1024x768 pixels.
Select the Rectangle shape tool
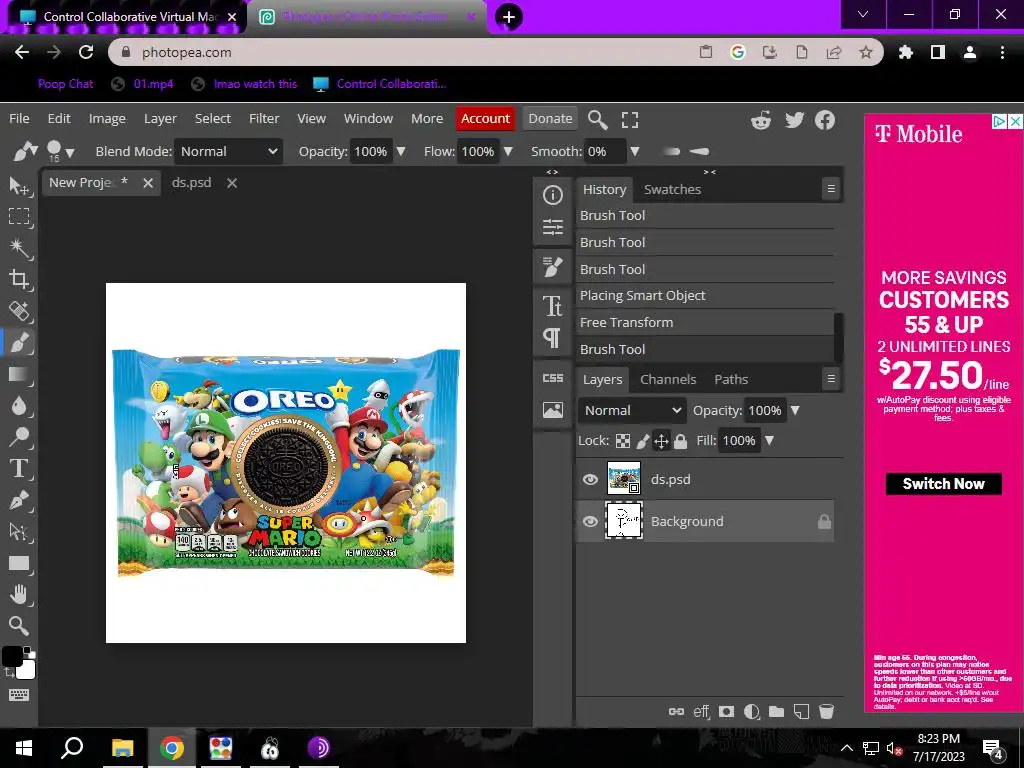[19, 563]
